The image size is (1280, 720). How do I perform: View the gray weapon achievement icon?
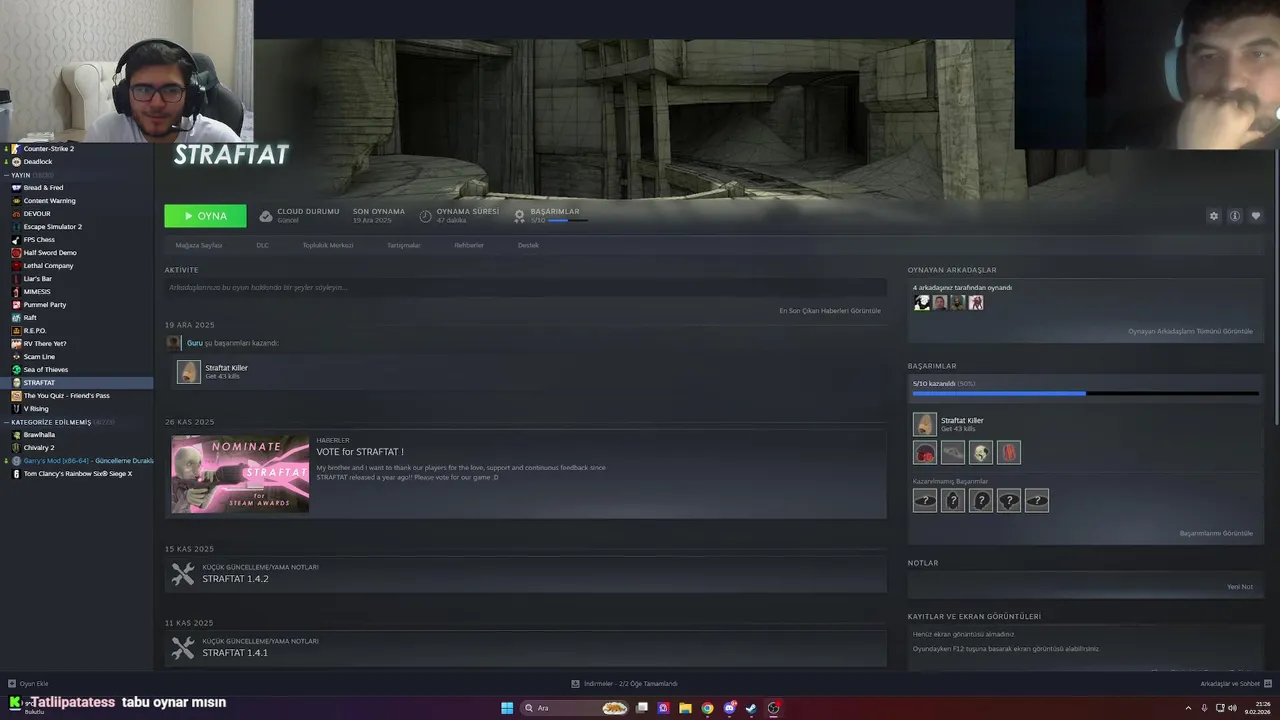[953, 452]
